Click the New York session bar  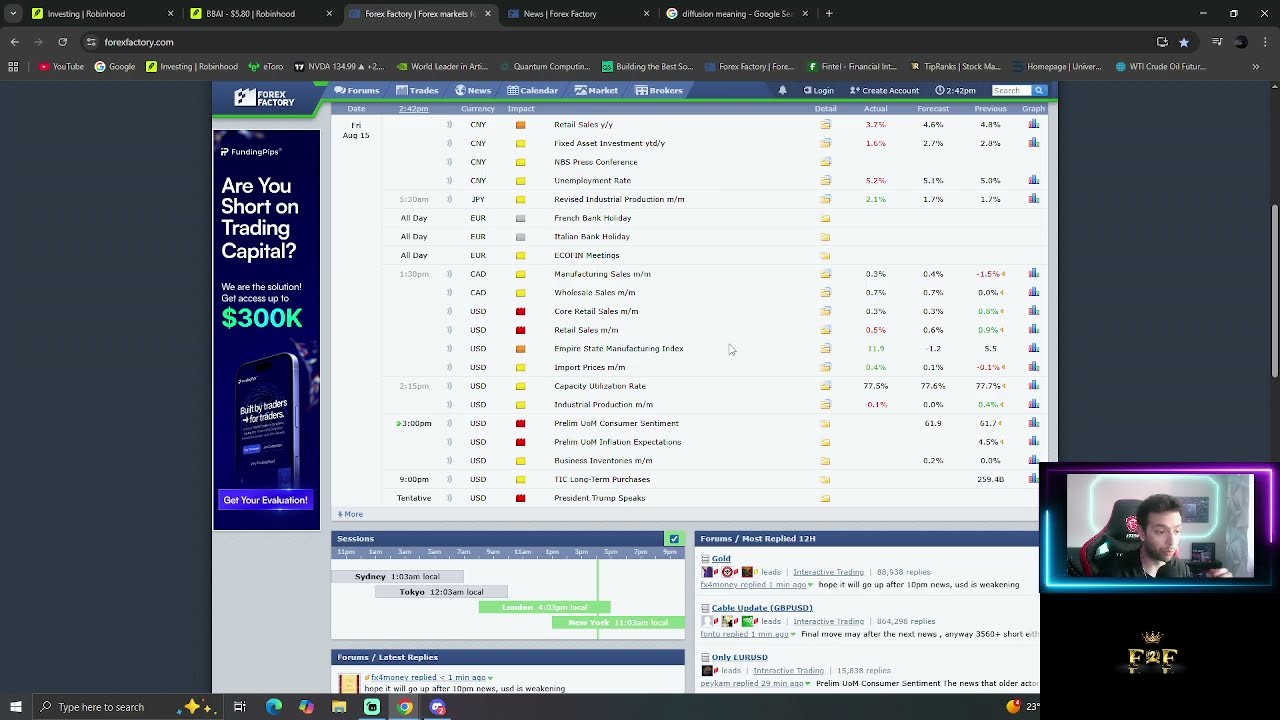(618, 622)
